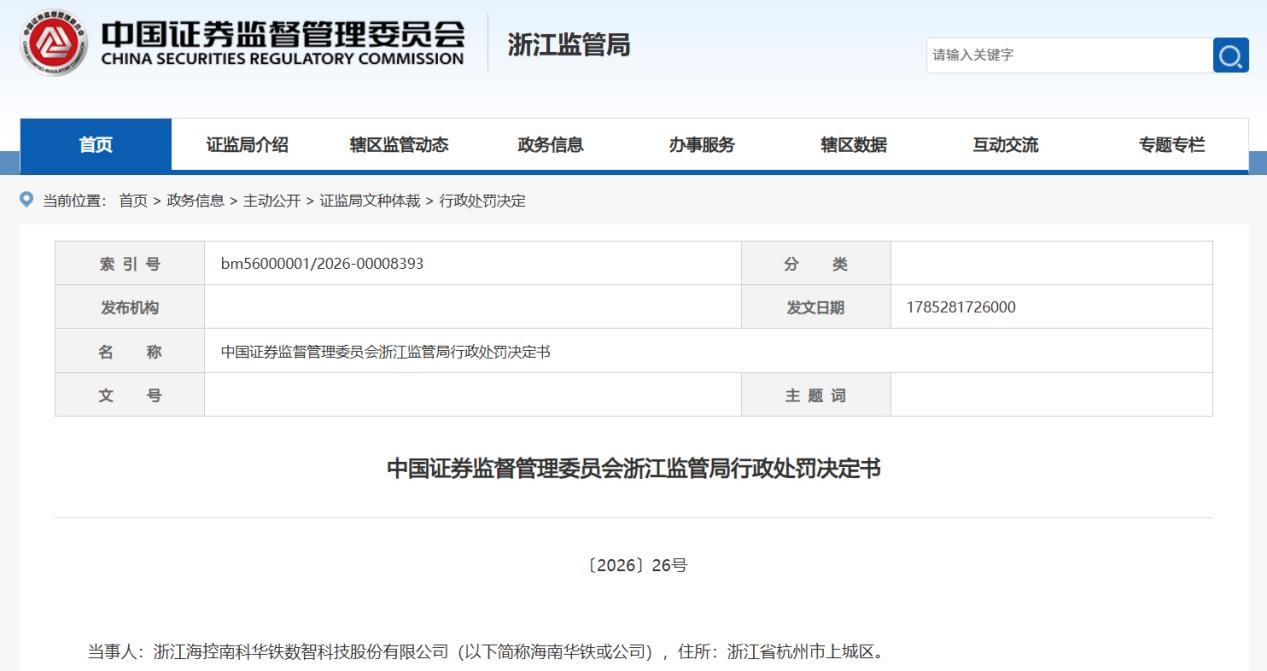Click the 当前位置 breadcrumb label
This screenshot has height=671, width=1267.
coord(74,201)
